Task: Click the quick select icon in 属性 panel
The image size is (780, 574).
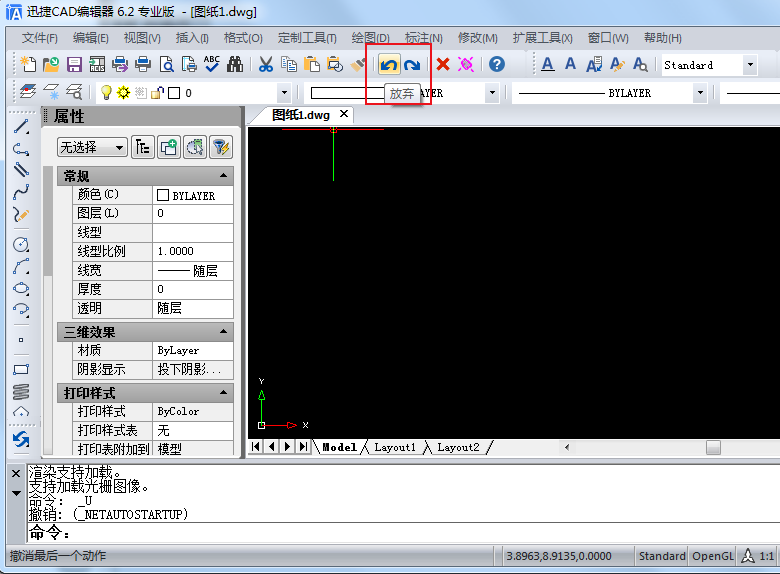Action: coord(195,147)
